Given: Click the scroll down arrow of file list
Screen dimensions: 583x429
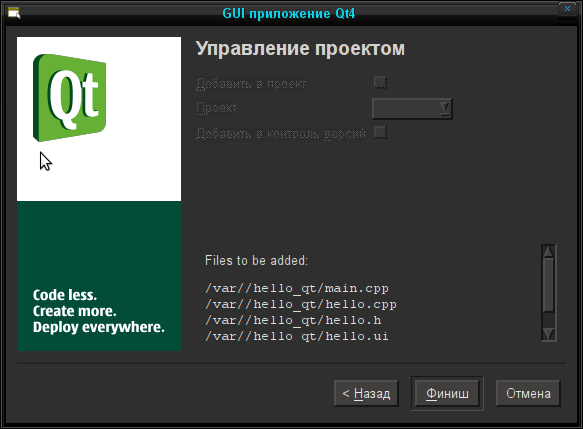Looking at the screenshot, I should point(548,334).
